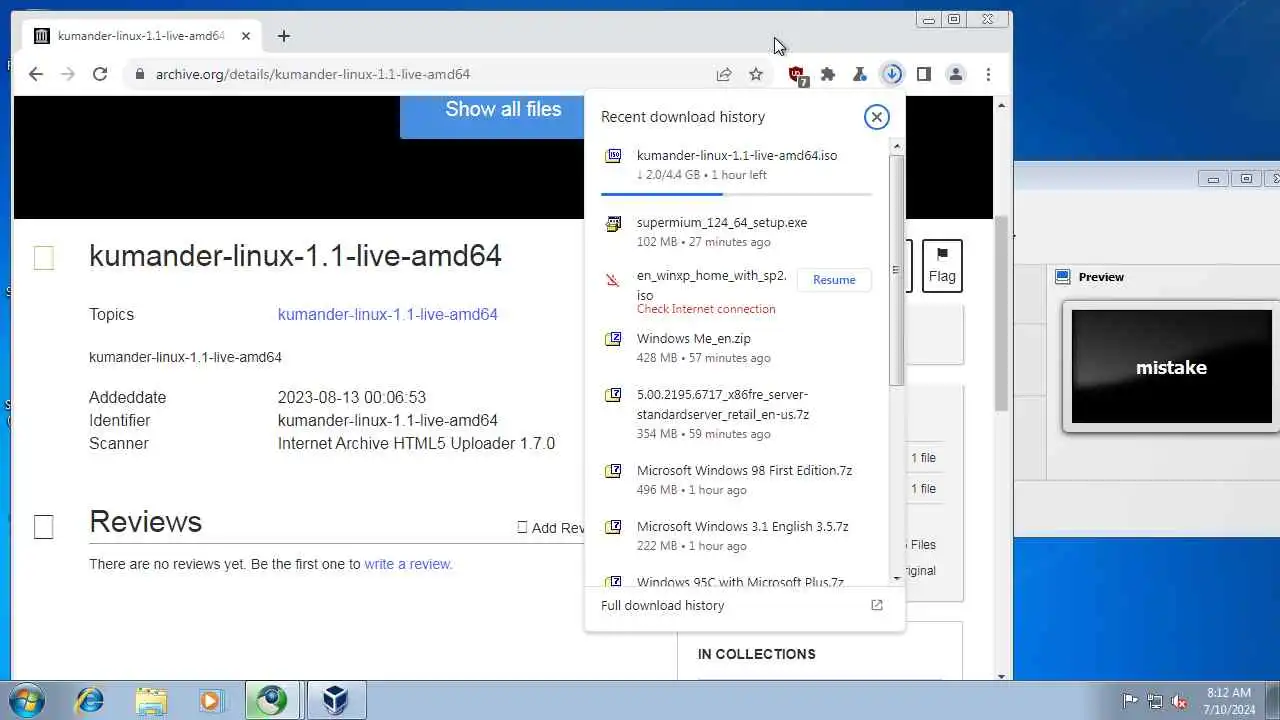The height and width of the screenshot is (720, 1280).
Task: Click the taskbar clock showing 8:12 AM
Action: click(1229, 700)
